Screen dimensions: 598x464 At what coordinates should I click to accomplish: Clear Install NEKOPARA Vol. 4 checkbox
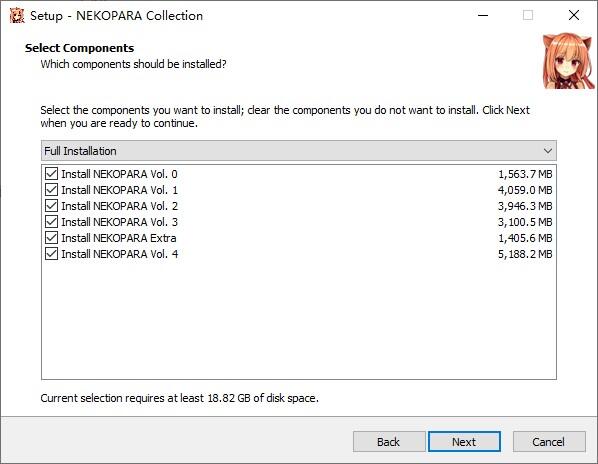click(51, 254)
